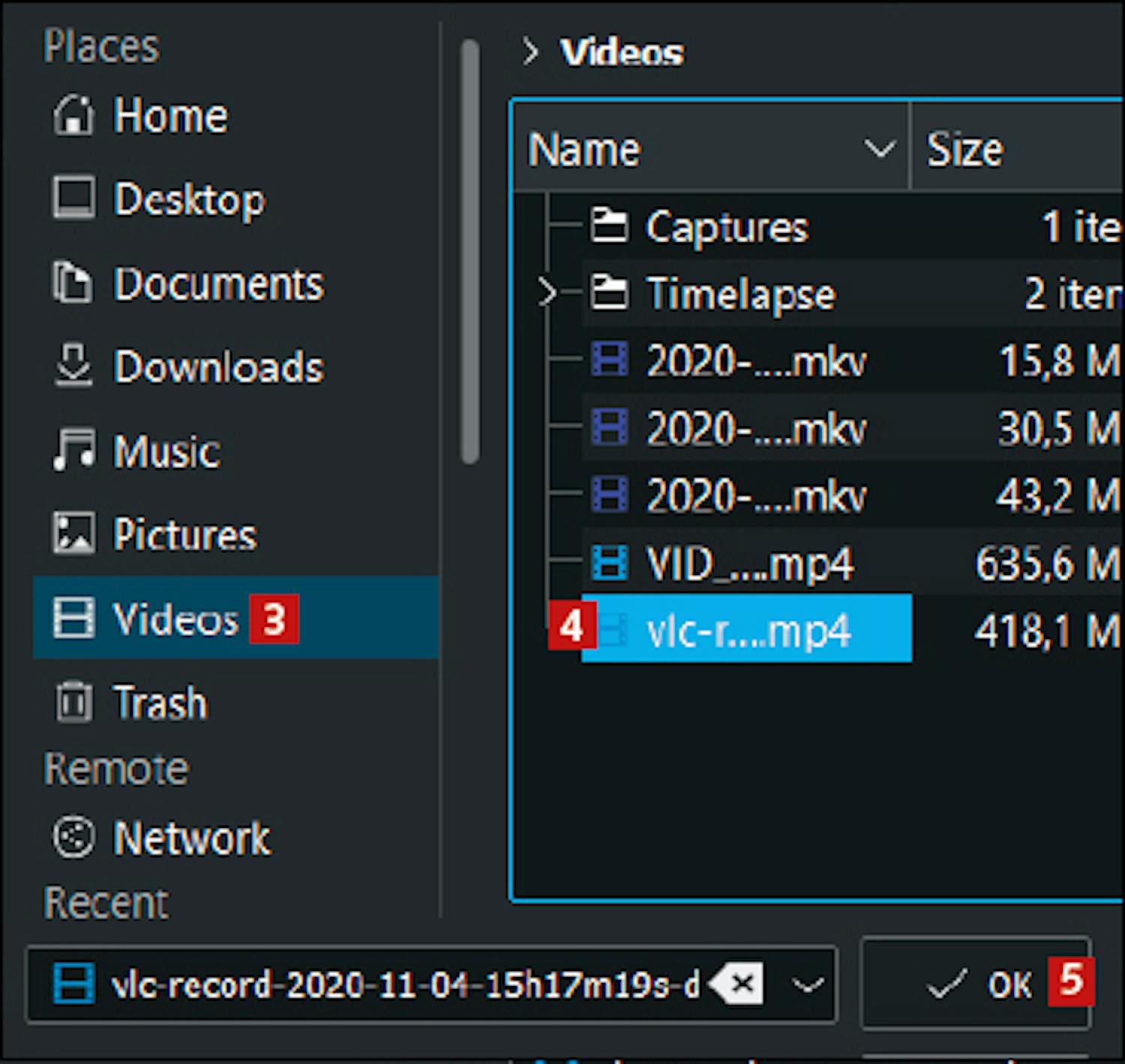
Task: Click the Places panel vertical scrollbar
Action: [470, 251]
